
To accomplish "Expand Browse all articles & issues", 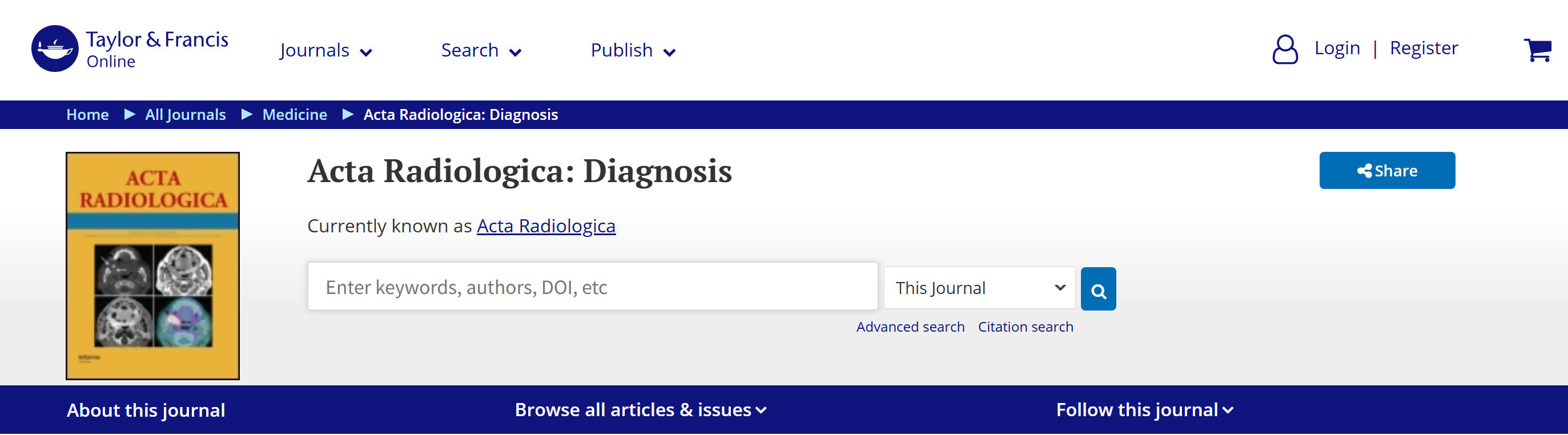I will click(640, 410).
